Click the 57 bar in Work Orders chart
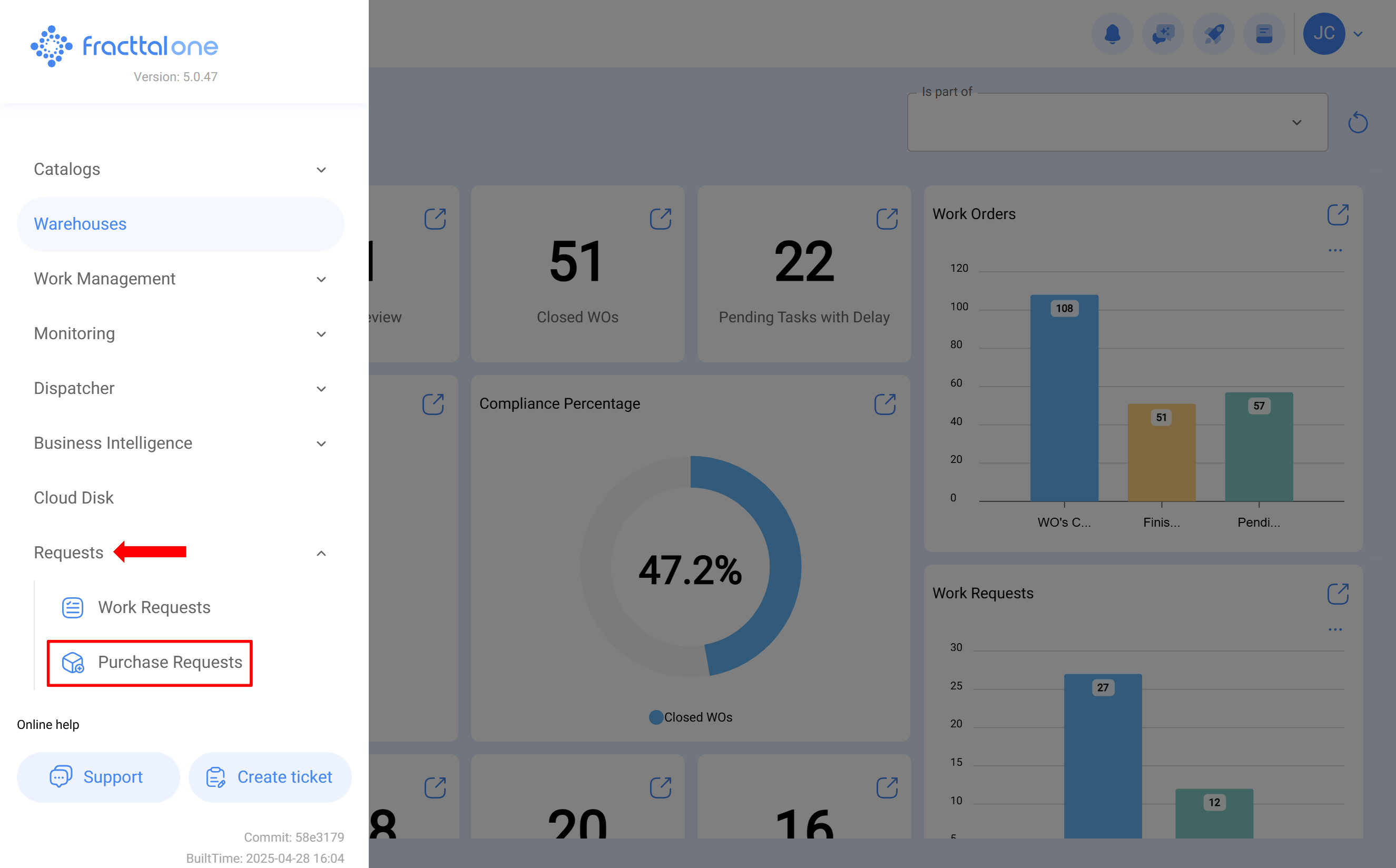The height and width of the screenshot is (868, 1396). (1259, 447)
